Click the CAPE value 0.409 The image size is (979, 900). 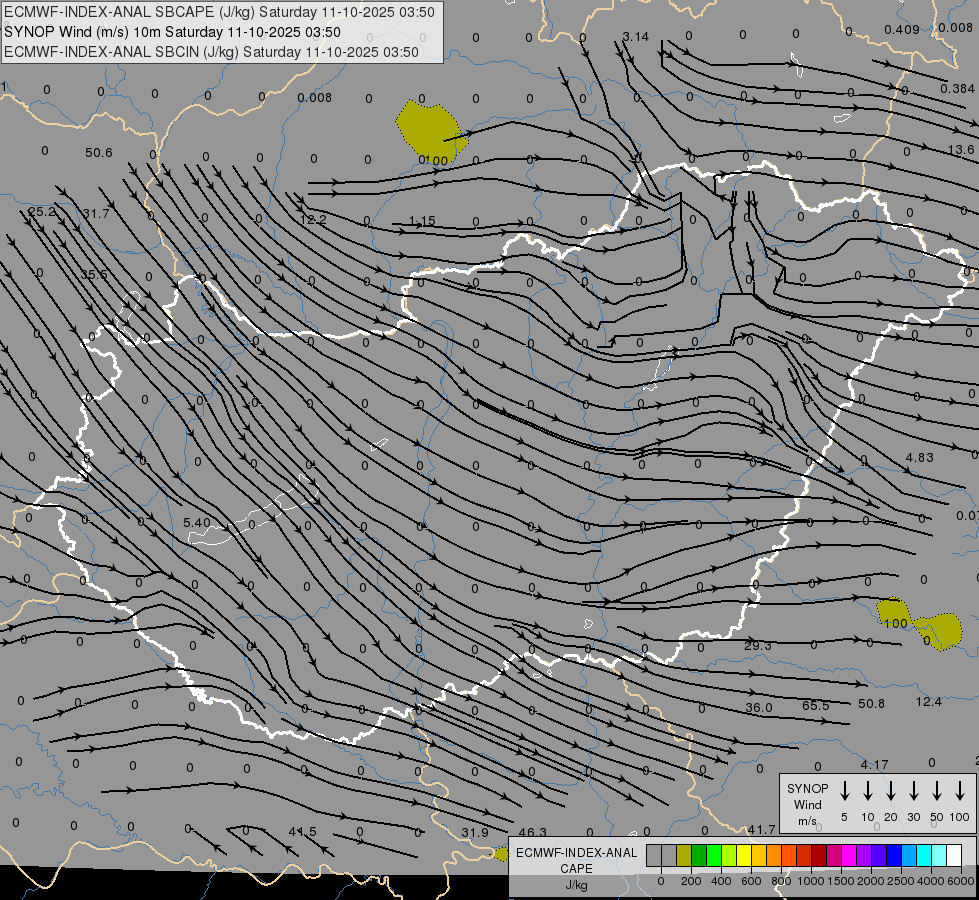point(902,29)
